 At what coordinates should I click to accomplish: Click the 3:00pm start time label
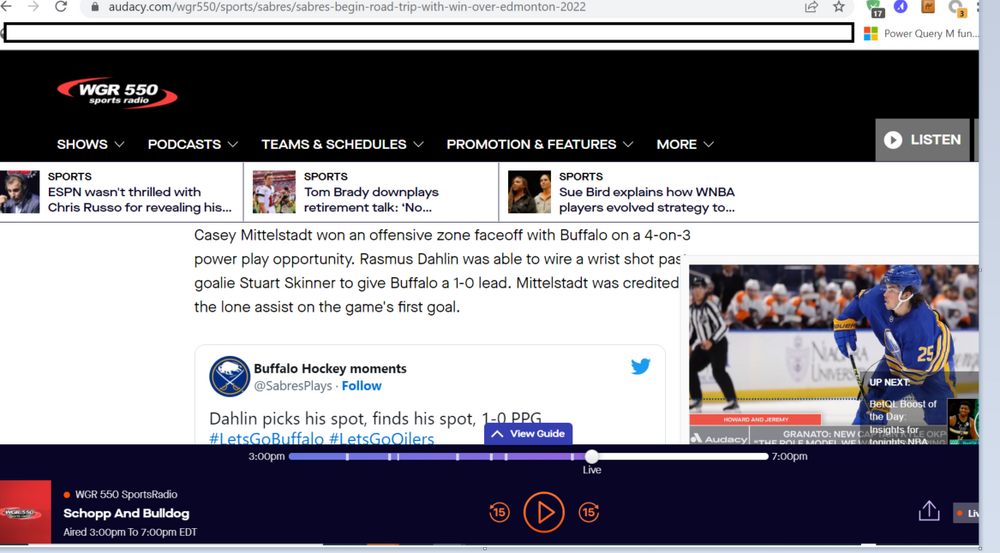click(267, 456)
